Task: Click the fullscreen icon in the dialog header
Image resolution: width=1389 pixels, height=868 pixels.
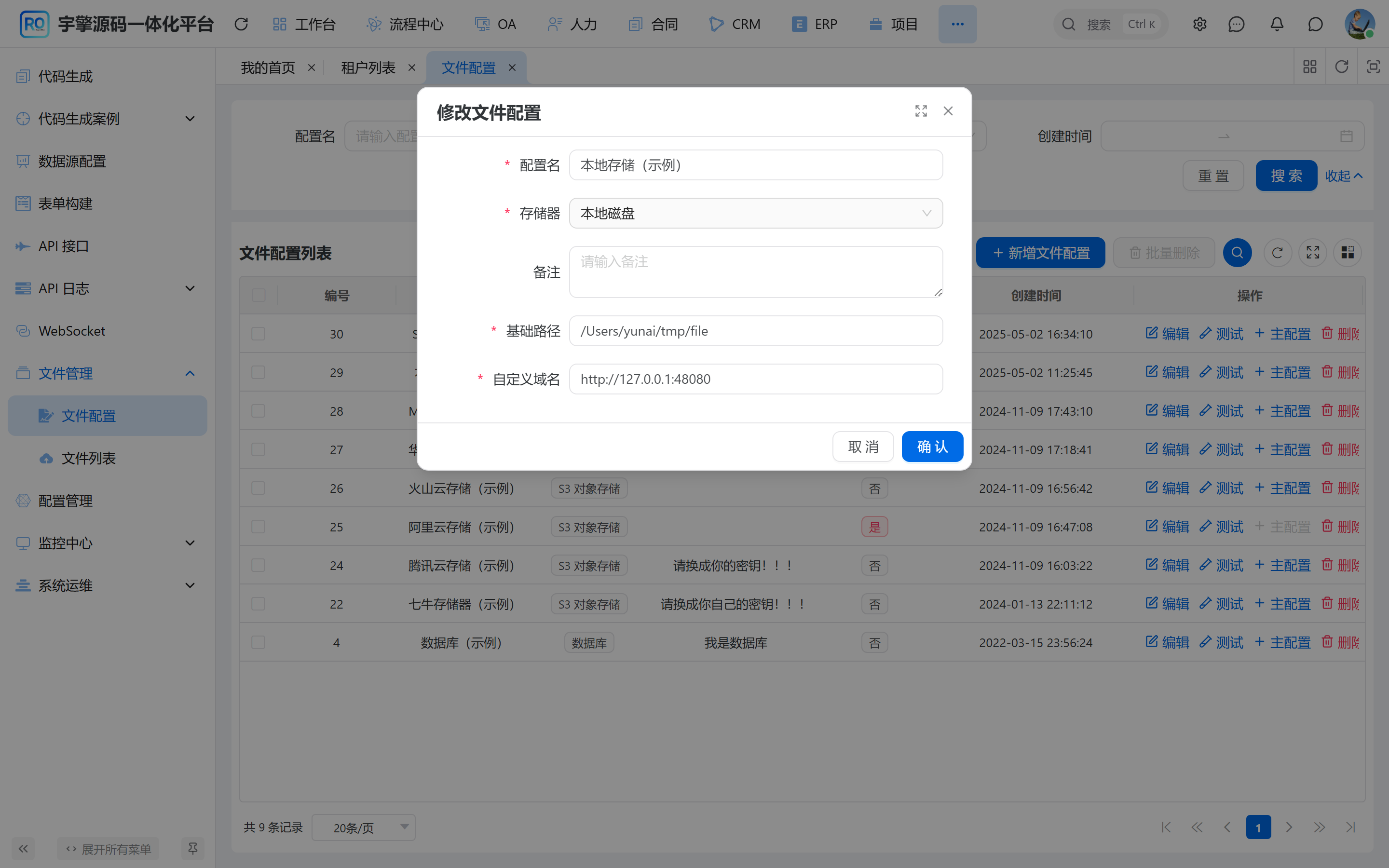Action: tap(921, 111)
